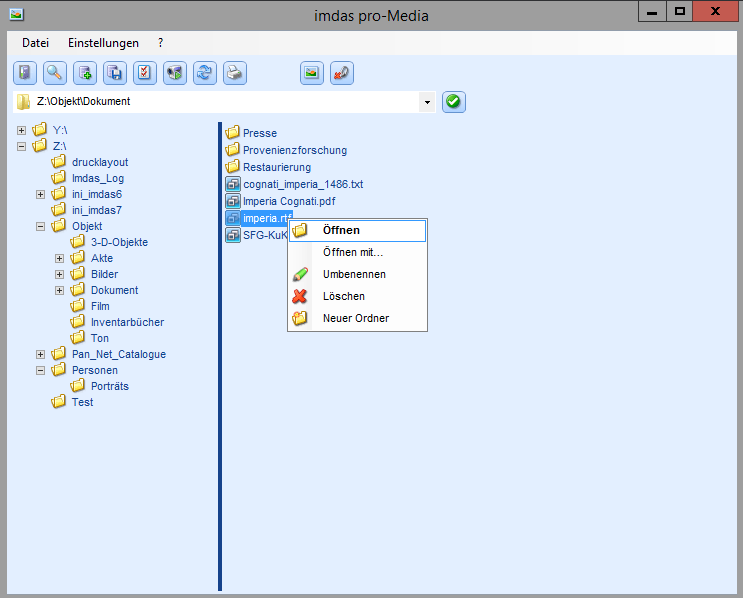Choose Öffnen mit... in context menu
The width and height of the screenshot is (743, 598).
click(x=357, y=252)
